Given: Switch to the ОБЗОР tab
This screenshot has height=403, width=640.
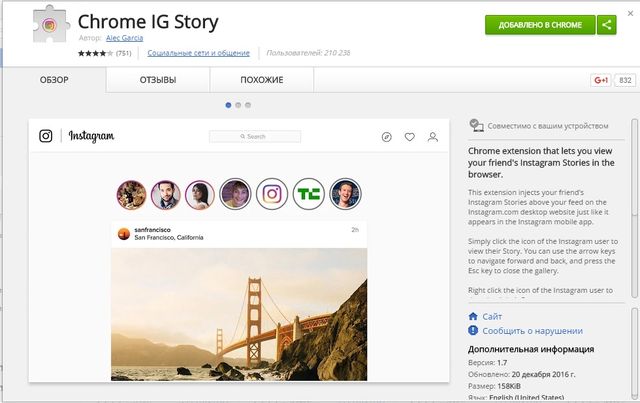Looking at the screenshot, I should (x=54, y=80).
